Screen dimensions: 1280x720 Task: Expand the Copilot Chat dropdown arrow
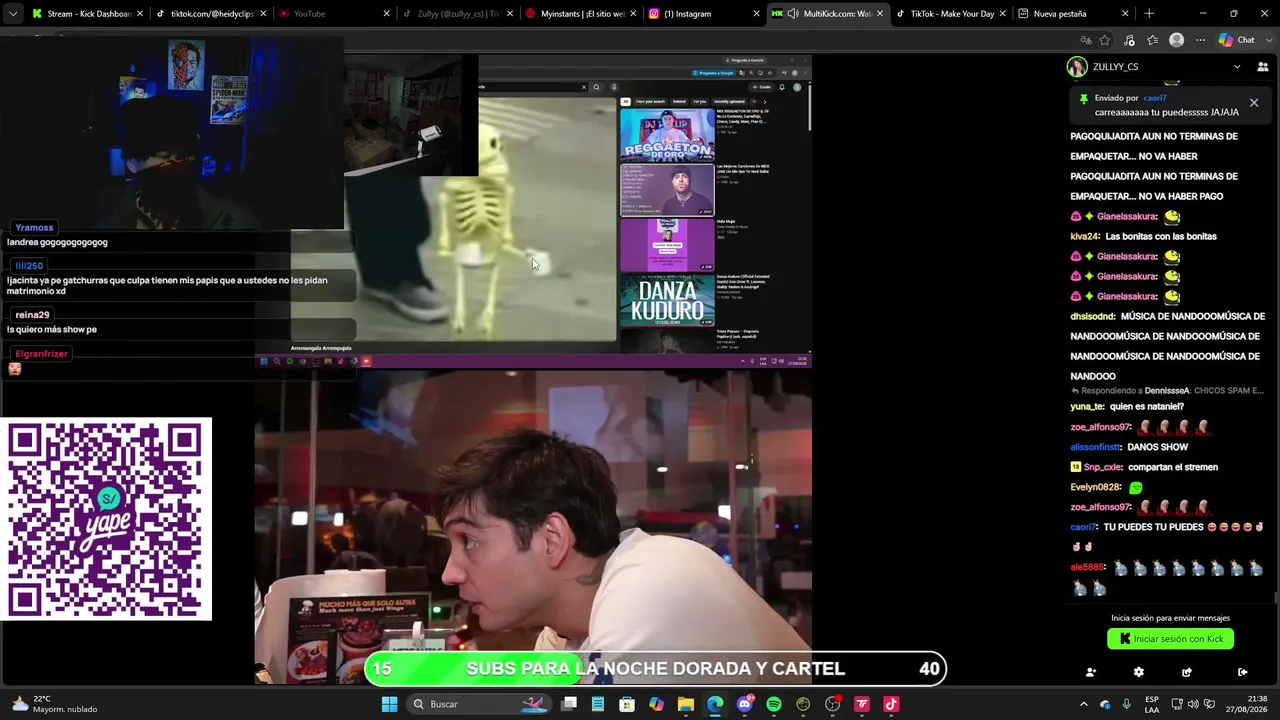coord(1269,40)
